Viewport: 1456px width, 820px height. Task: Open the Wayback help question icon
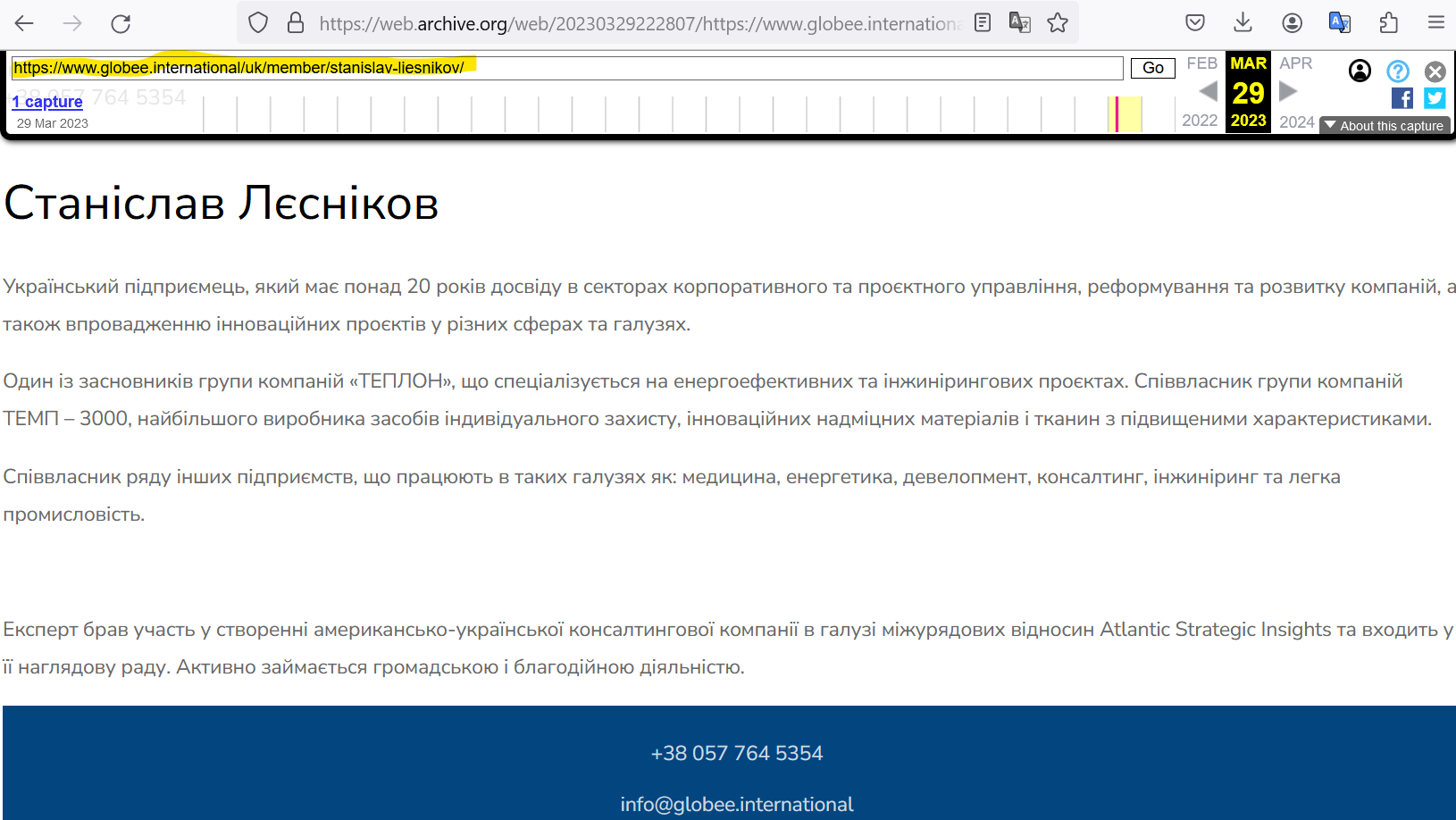pos(1397,71)
